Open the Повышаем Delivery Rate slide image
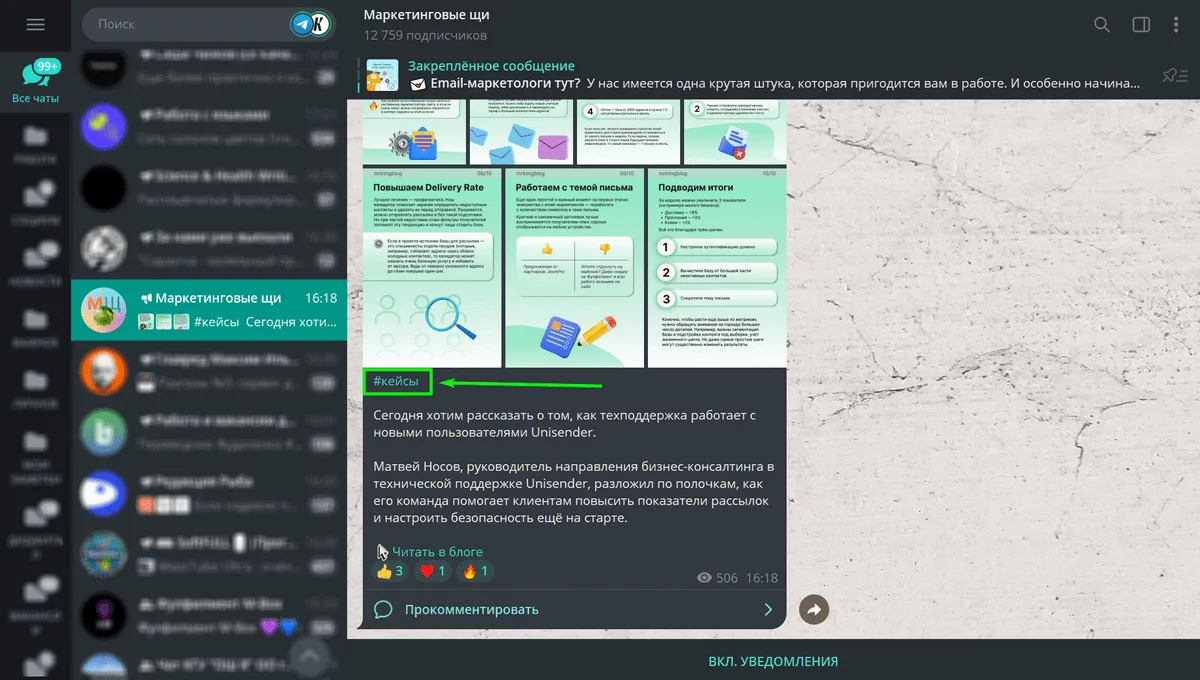1200x680 pixels. click(433, 267)
